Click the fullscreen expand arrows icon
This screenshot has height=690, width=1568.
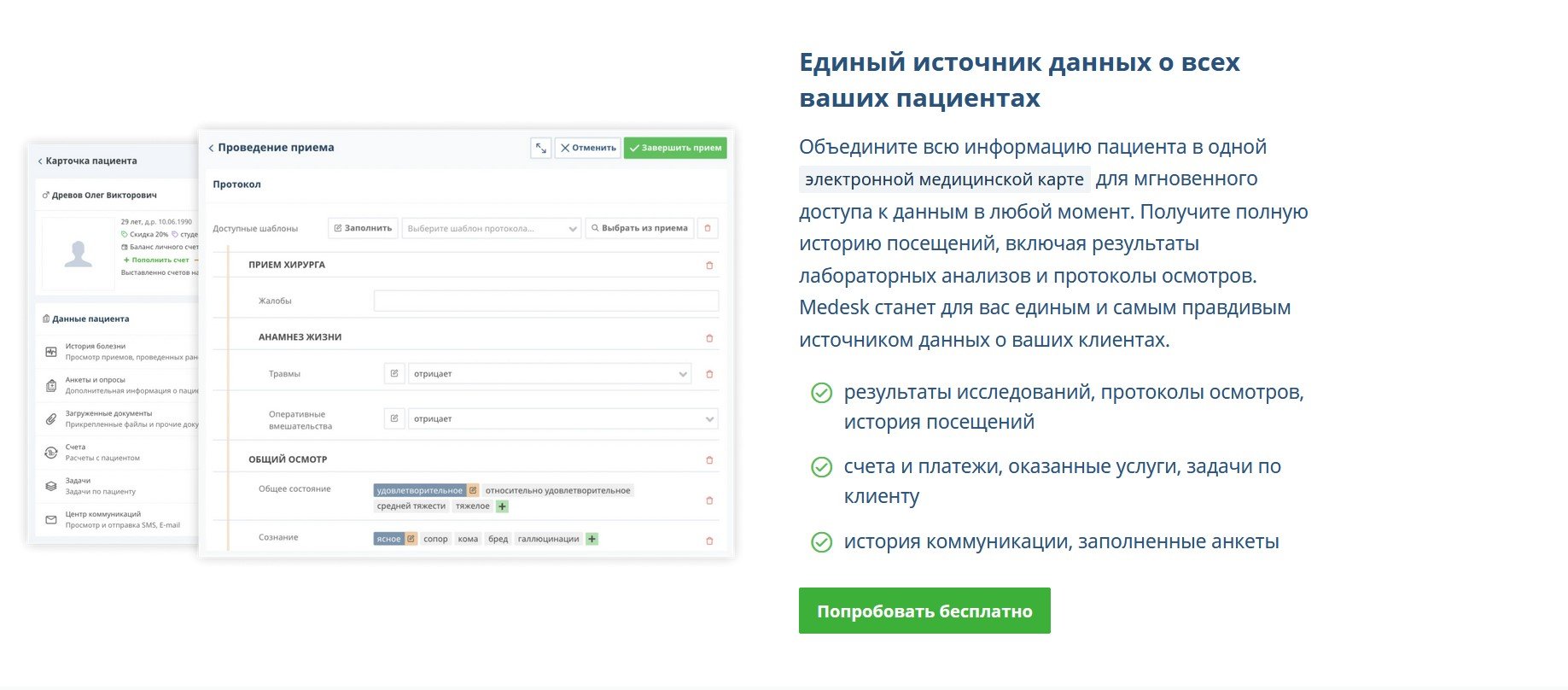(541, 148)
